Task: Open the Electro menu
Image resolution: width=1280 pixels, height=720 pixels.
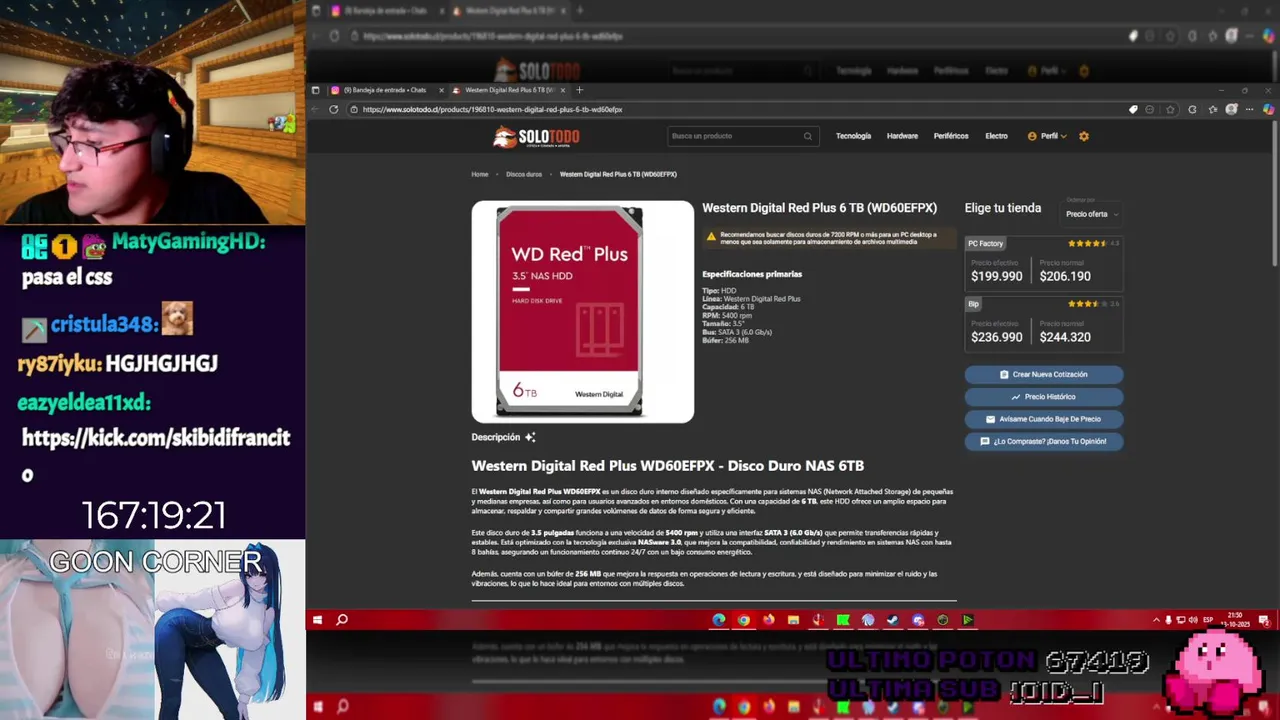Action: coord(996,136)
